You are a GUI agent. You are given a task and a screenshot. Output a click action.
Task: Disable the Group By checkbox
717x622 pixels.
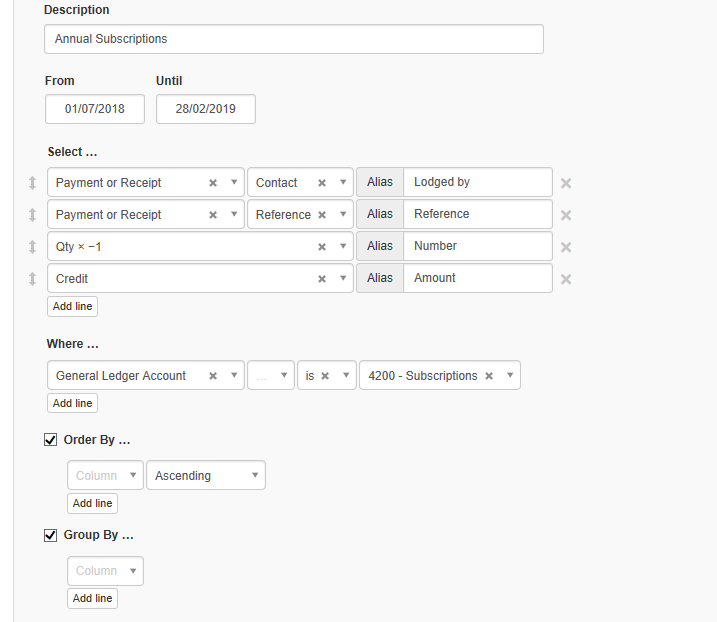point(51,535)
